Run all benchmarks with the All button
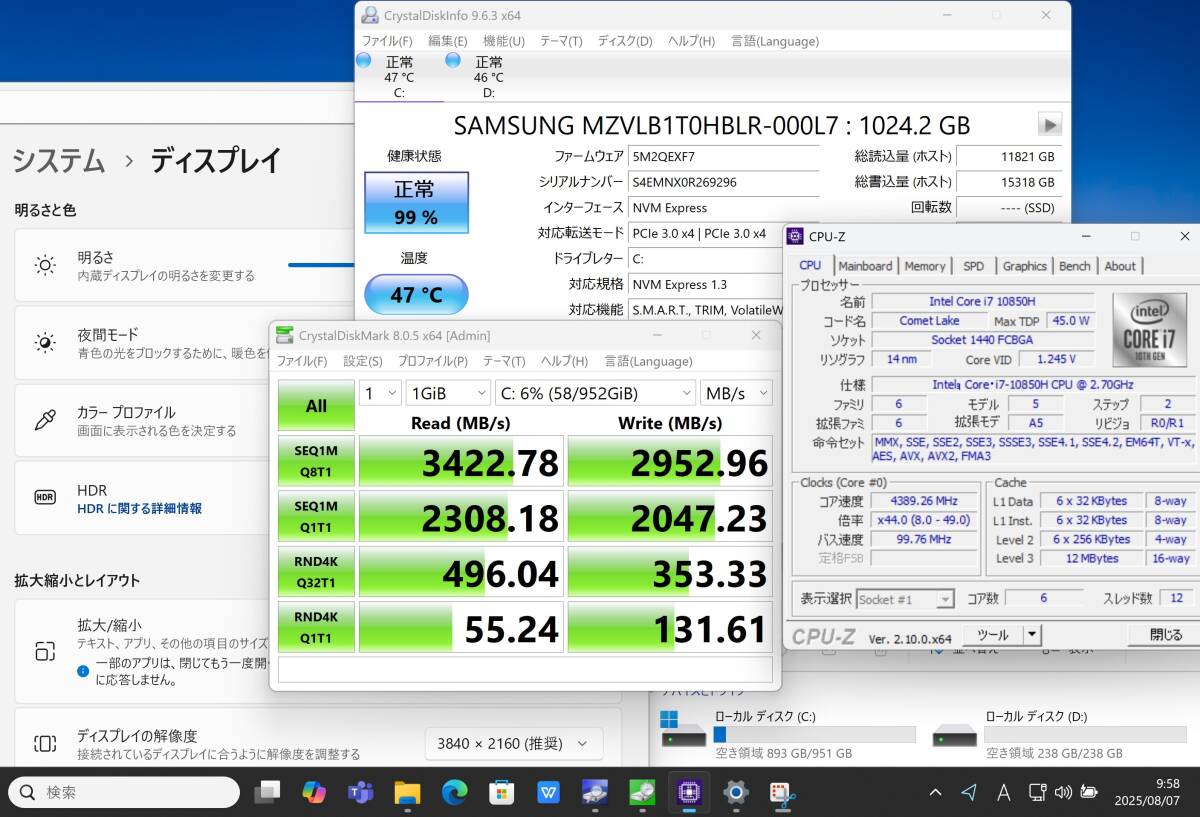1200x817 pixels. [x=316, y=406]
